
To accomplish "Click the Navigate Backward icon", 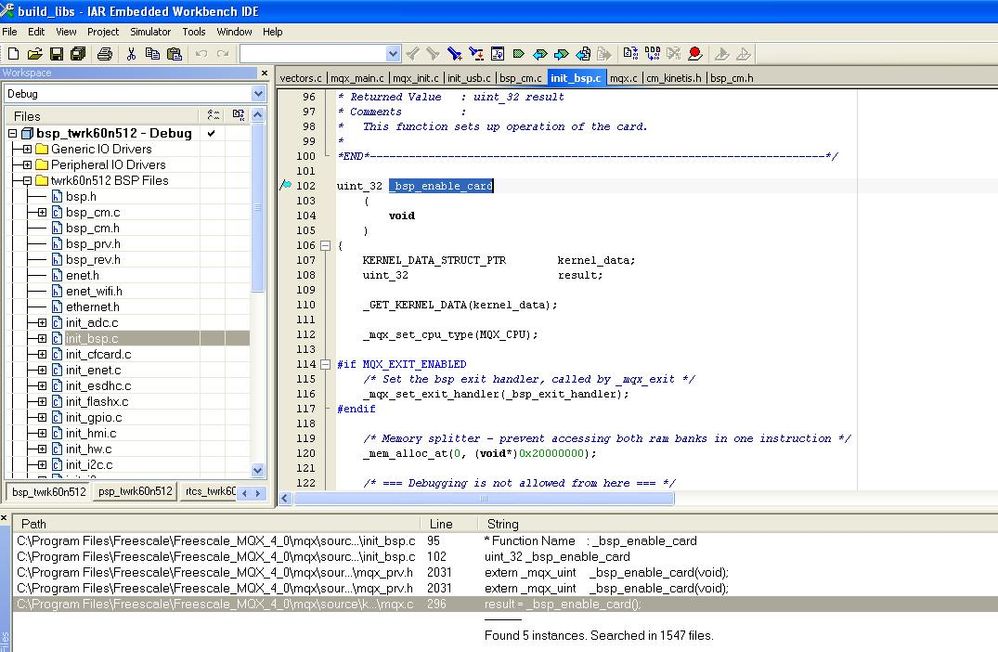I will coord(583,54).
